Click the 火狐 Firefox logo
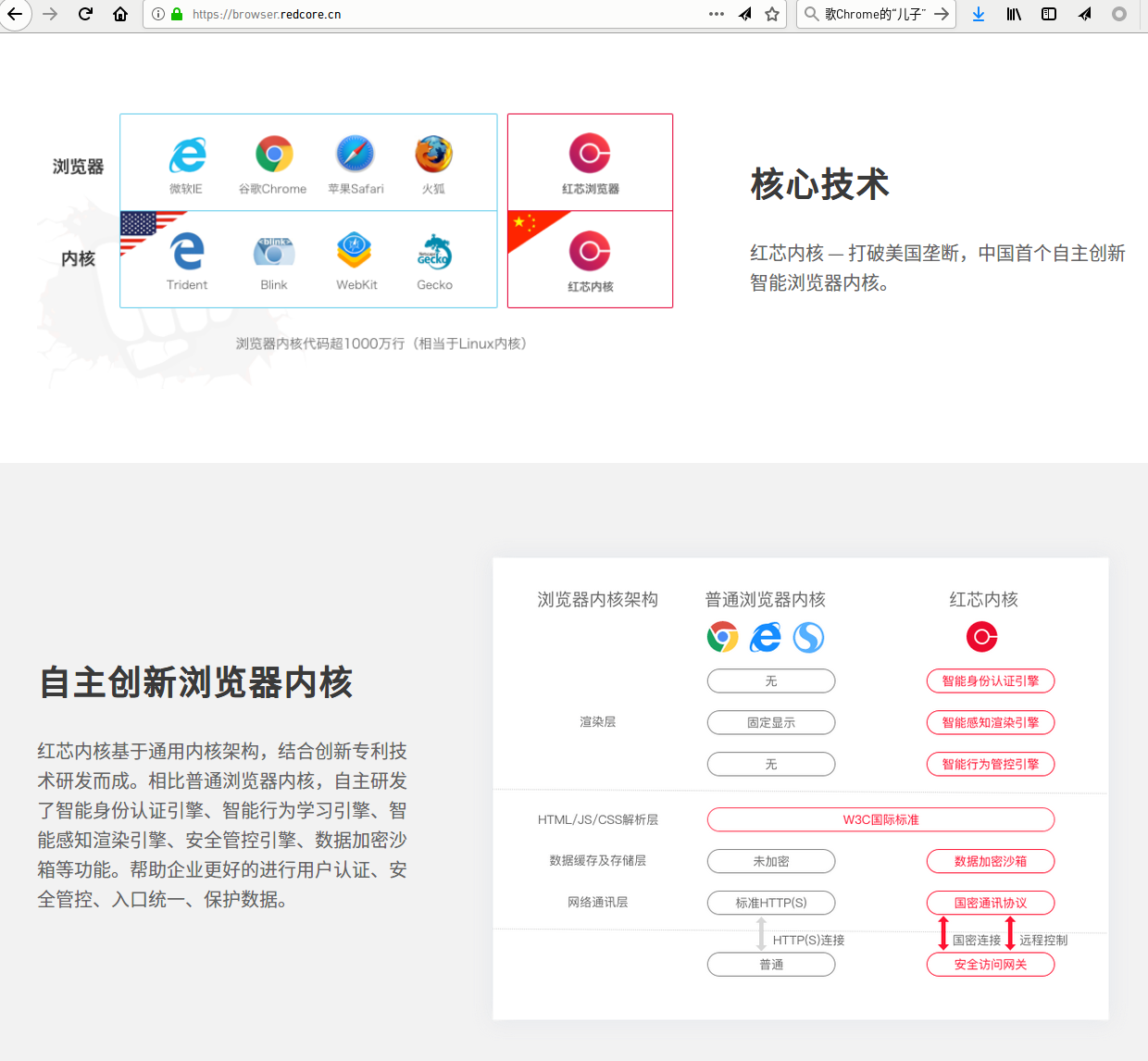Image resolution: width=1148 pixels, height=1061 pixels. tap(433, 154)
